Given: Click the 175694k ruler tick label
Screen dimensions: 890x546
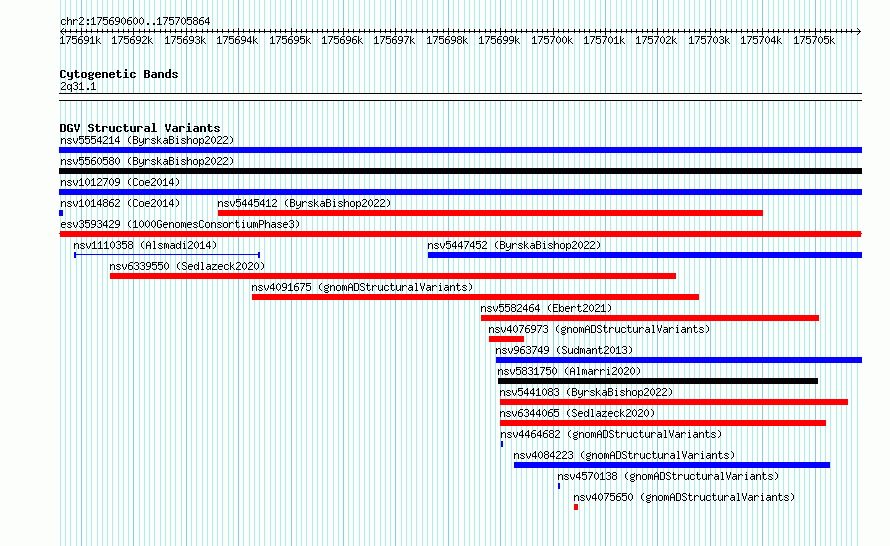Looking at the screenshot, I should pyautogui.click(x=237, y=40).
